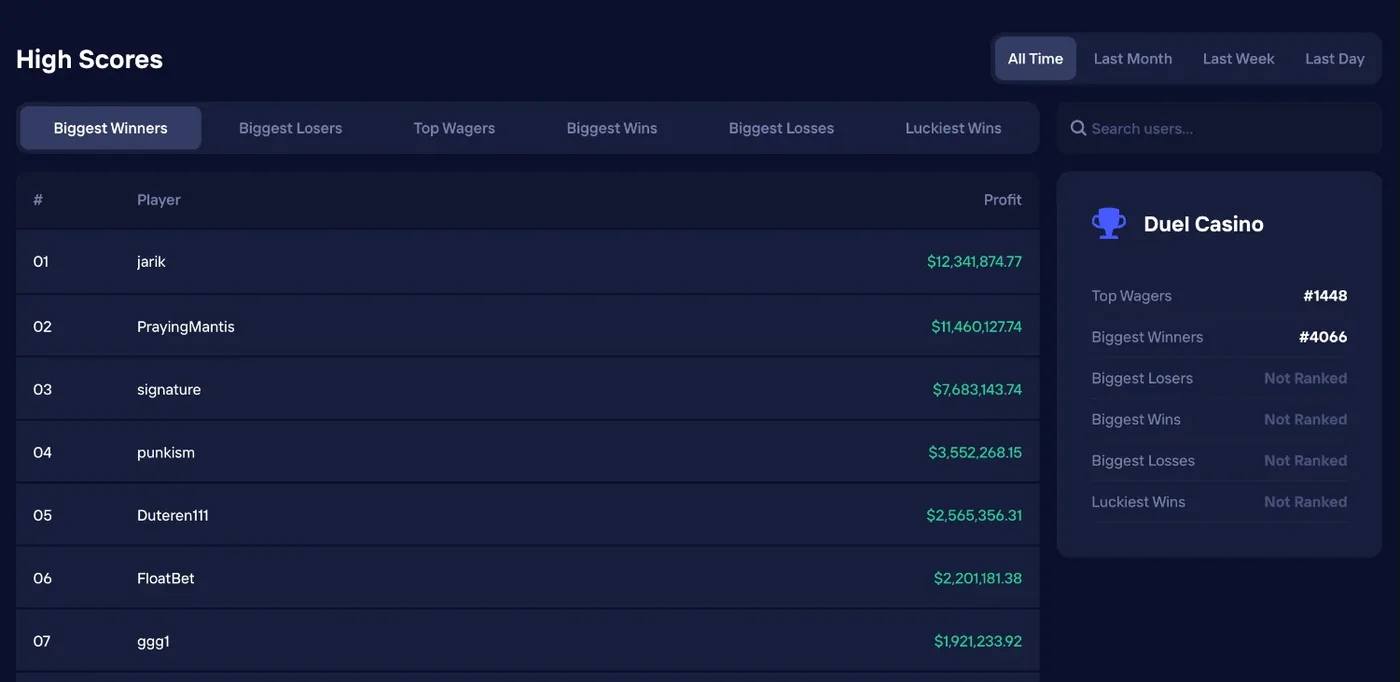Open the Biggest Losses tab
This screenshot has height=682, width=1400.
[781, 128]
